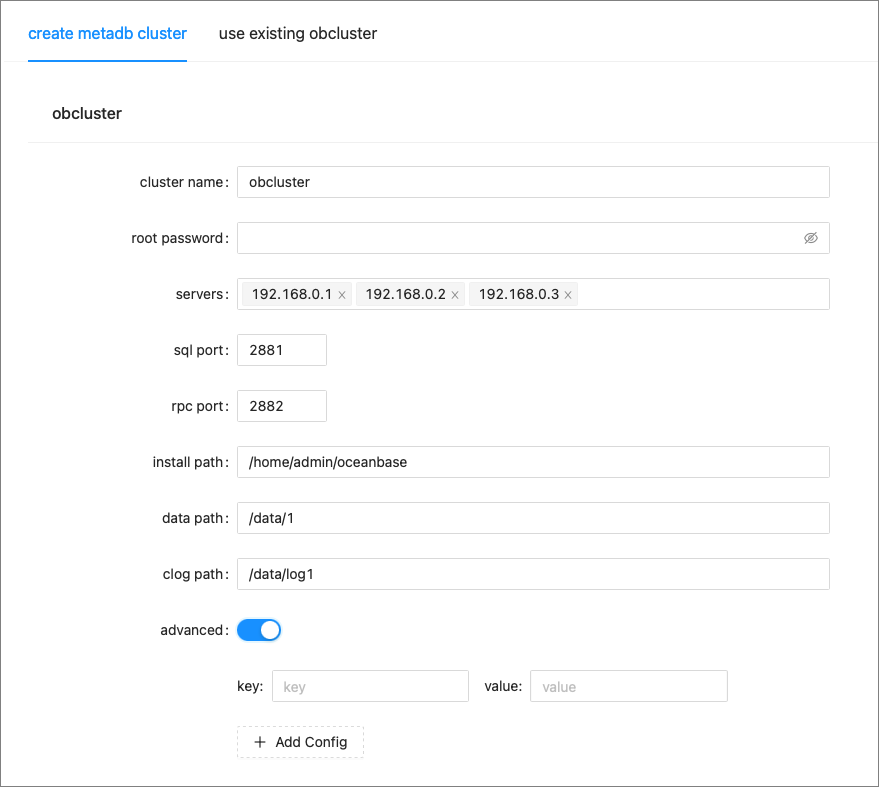Click the config key input box
The height and width of the screenshot is (787, 879).
370,686
